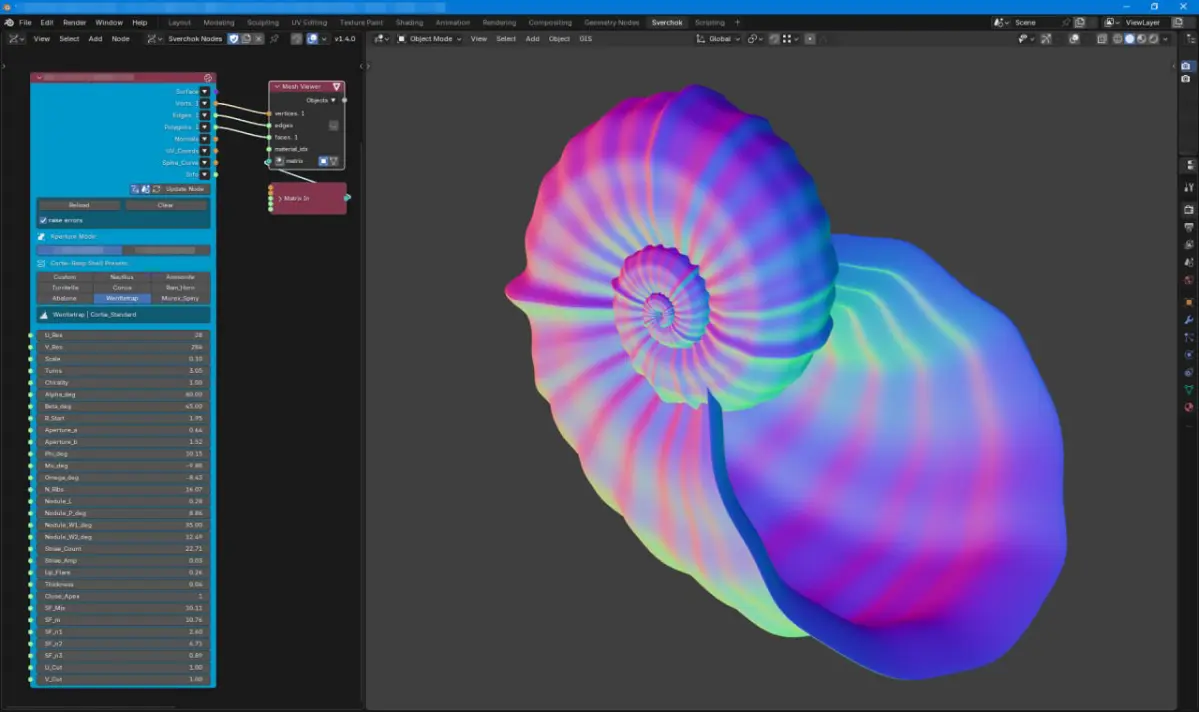1199x712 pixels.
Task: Toggle the small box beside edges in Mesh Viewer
Action: pyautogui.click(x=333, y=125)
